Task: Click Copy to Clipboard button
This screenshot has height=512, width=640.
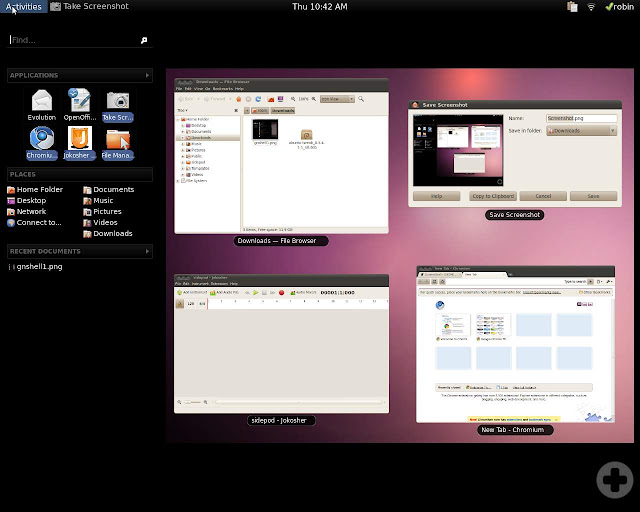Action: (x=493, y=196)
